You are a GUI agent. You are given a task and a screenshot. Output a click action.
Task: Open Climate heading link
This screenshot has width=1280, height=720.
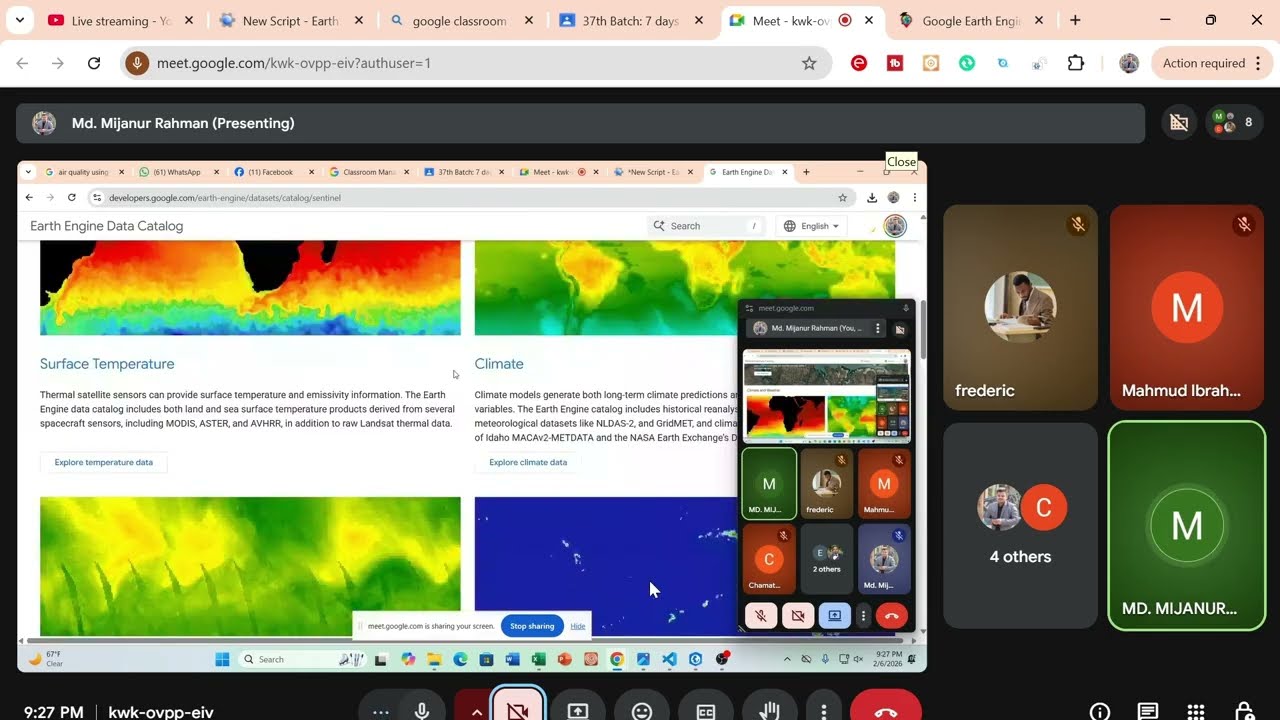coord(499,364)
